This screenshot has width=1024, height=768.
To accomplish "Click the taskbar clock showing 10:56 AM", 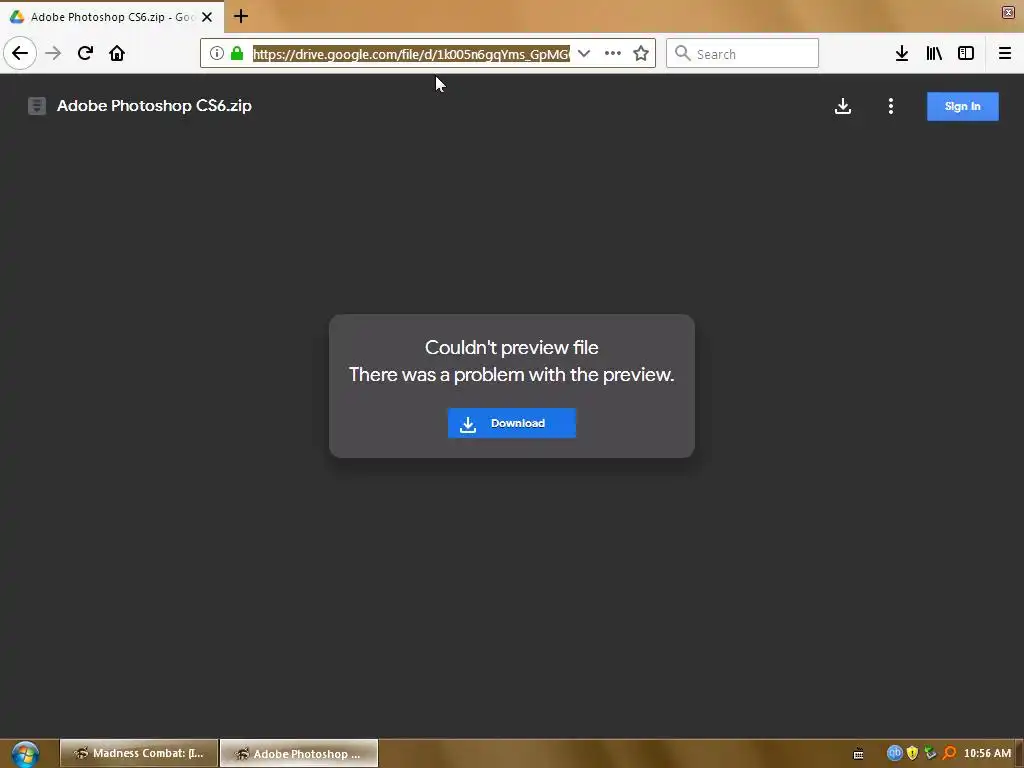I will point(987,753).
